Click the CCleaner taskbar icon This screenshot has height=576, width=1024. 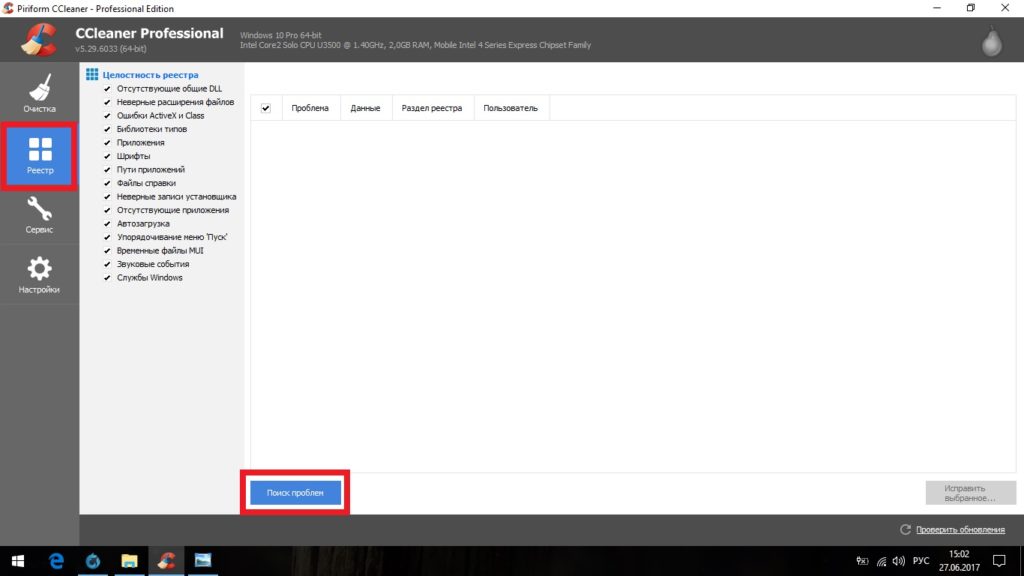point(166,561)
